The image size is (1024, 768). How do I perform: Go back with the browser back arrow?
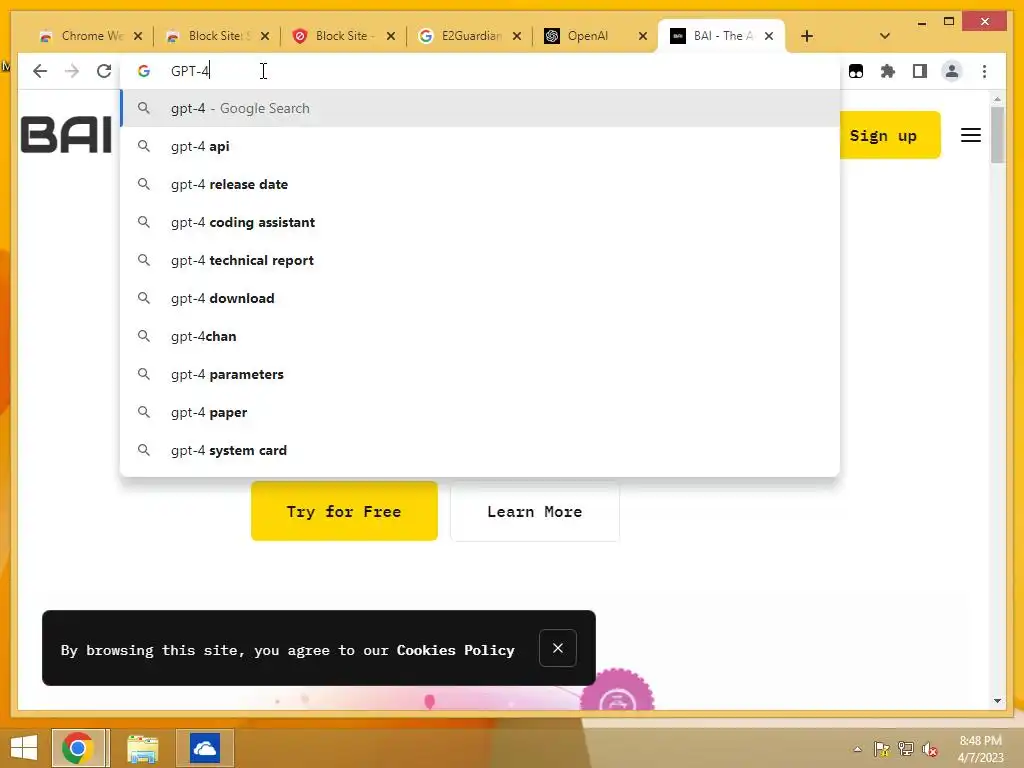[40, 71]
